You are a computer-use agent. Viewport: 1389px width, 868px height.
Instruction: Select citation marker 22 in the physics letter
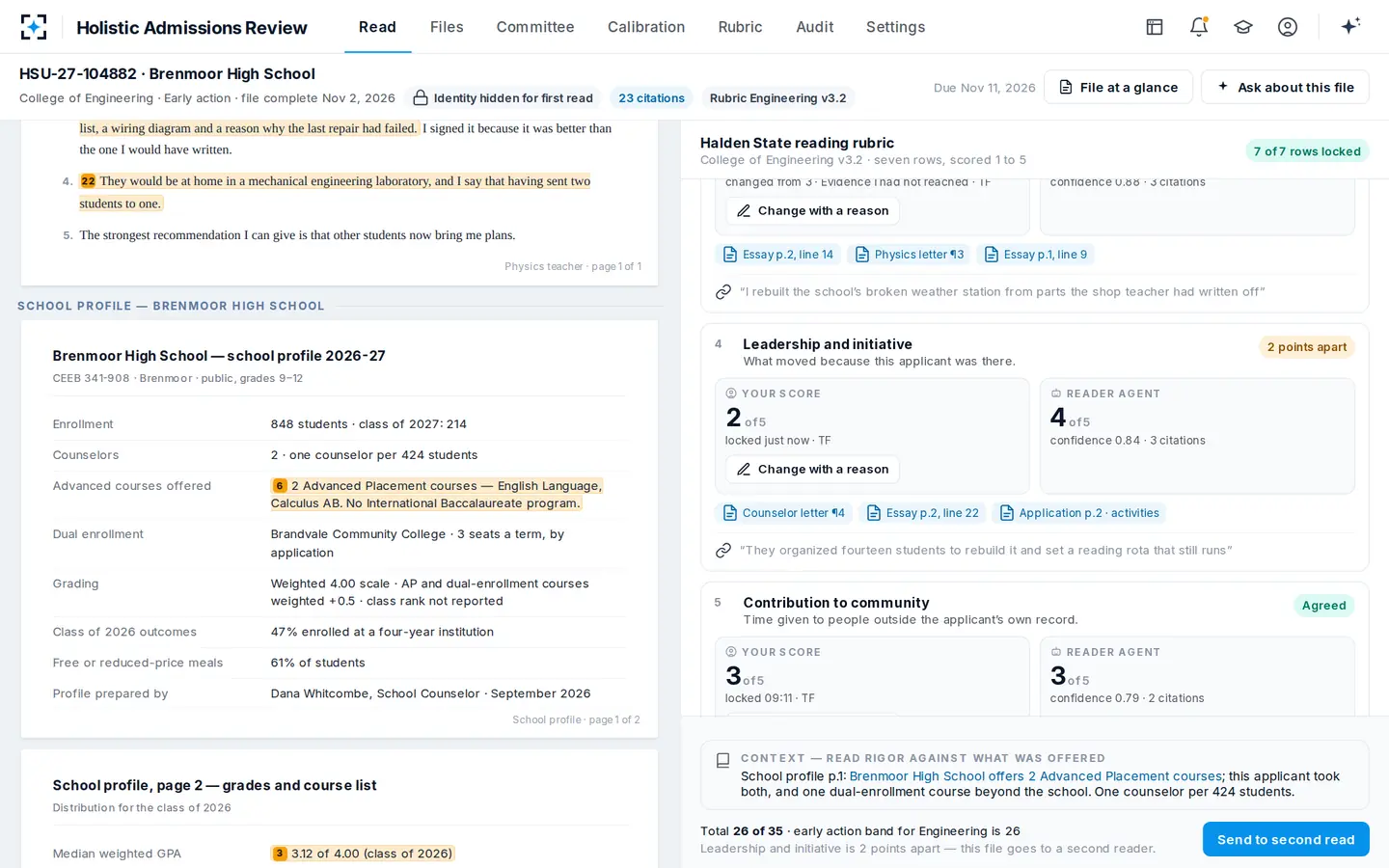[88, 181]
